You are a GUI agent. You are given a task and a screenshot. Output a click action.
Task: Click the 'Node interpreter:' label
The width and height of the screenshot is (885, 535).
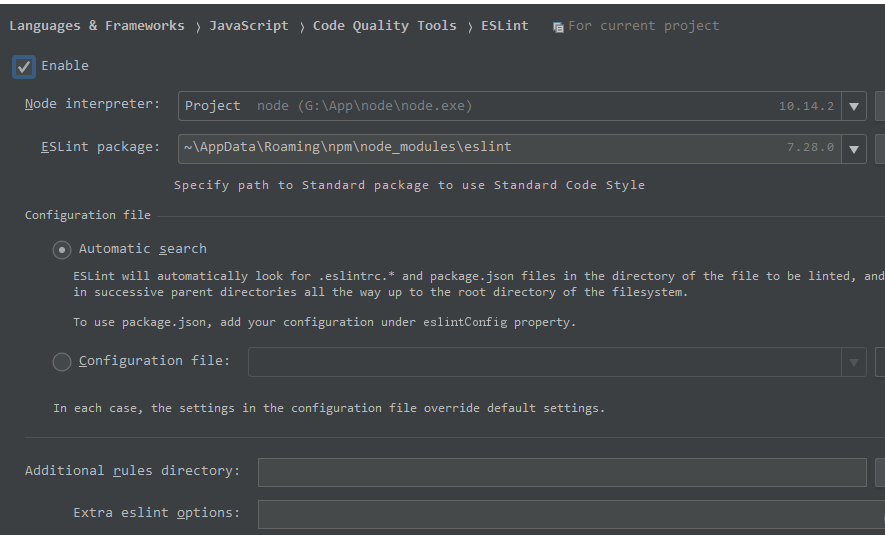(93, 104)
